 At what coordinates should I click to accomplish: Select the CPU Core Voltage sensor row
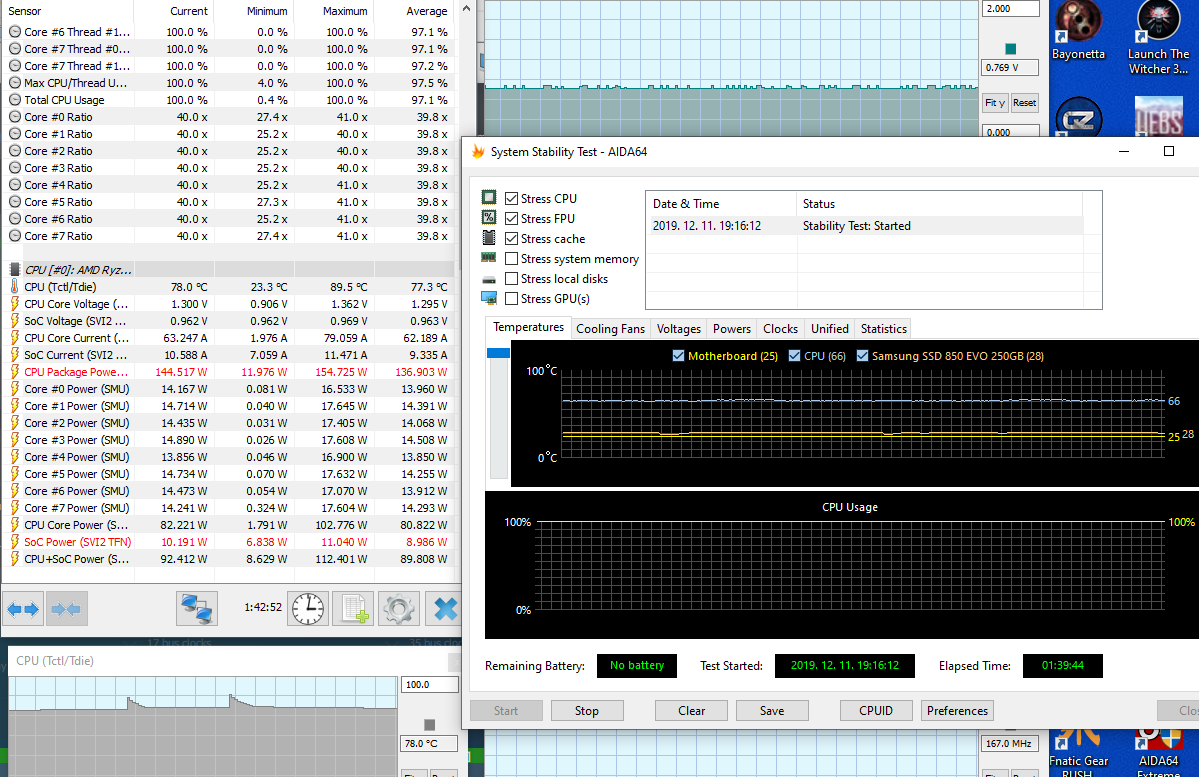coord(229,304)
